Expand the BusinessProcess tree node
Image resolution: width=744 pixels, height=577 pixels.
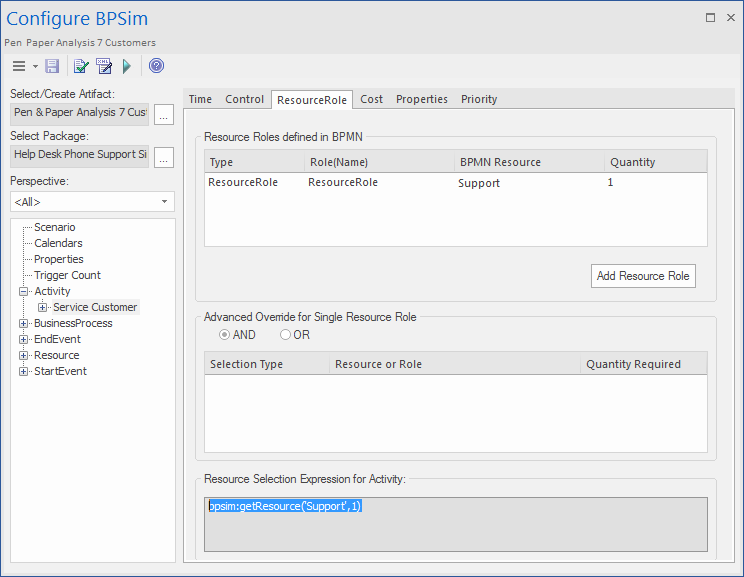pos(24,324)
